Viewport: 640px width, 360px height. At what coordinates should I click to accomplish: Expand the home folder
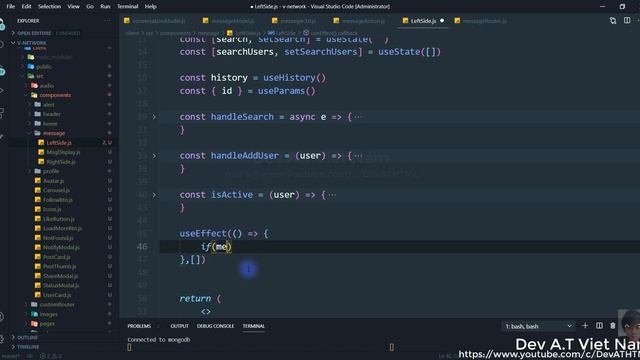click(x=50, y=124)
